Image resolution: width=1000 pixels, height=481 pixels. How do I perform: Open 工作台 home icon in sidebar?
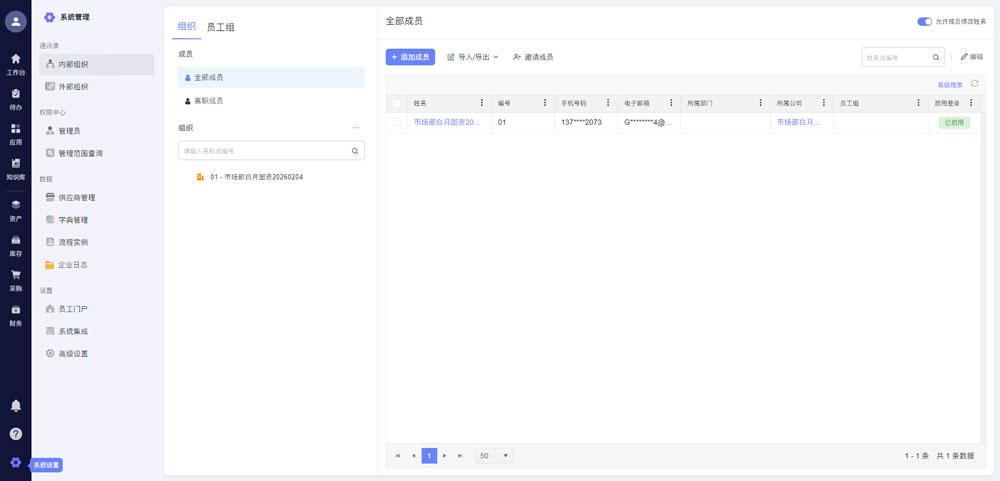15,62
